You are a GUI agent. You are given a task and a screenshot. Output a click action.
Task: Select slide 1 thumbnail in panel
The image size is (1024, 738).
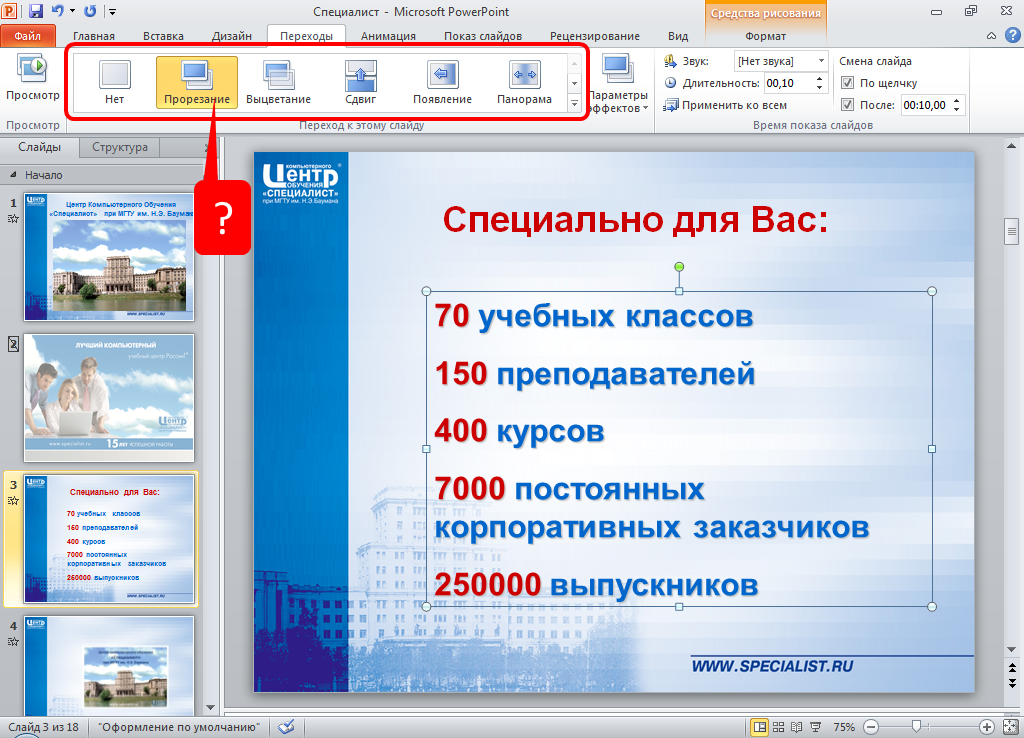pyautogui.click(x=108, y=256)
